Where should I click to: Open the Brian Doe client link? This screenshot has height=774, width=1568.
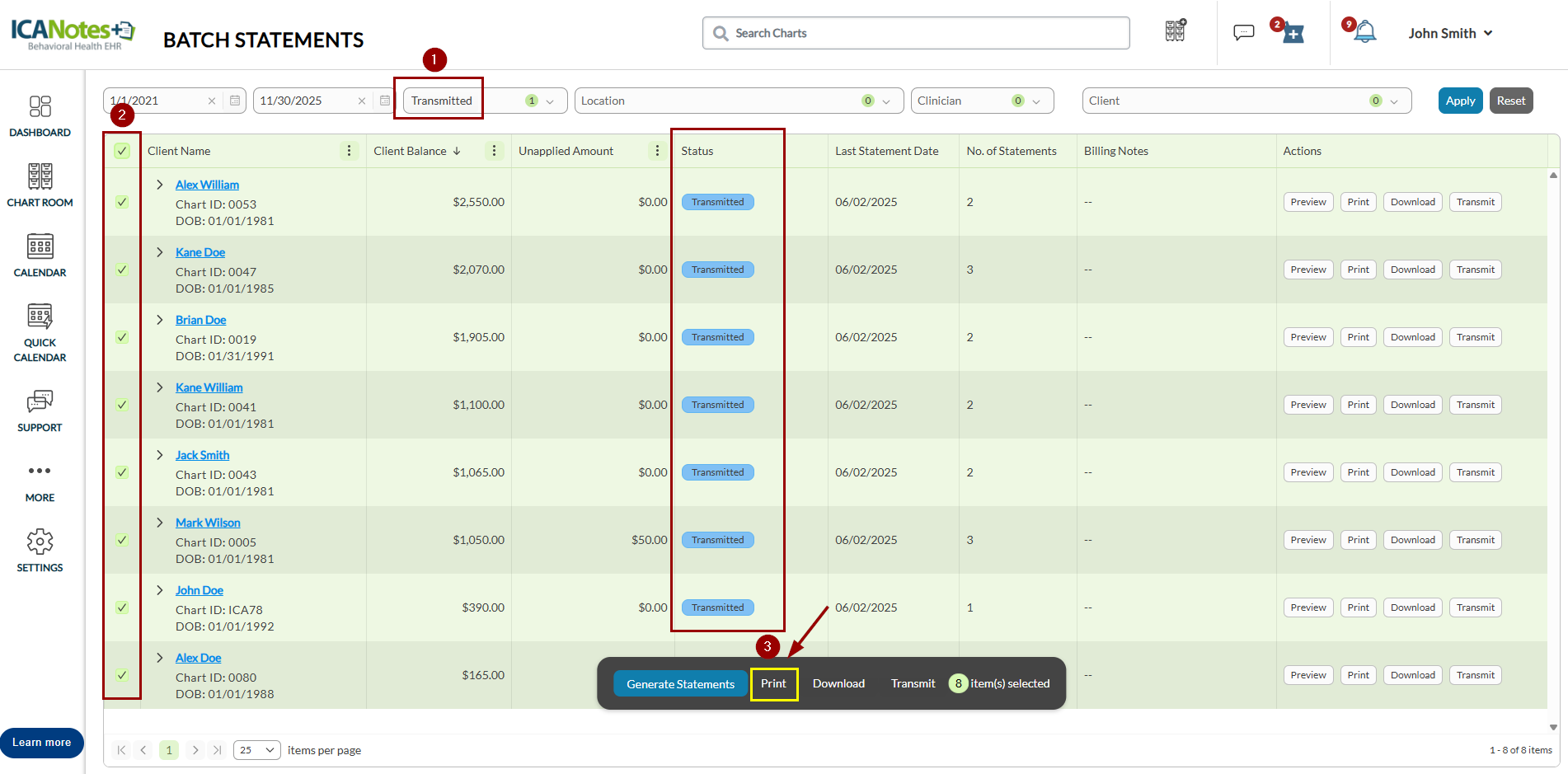click(200, 320)
